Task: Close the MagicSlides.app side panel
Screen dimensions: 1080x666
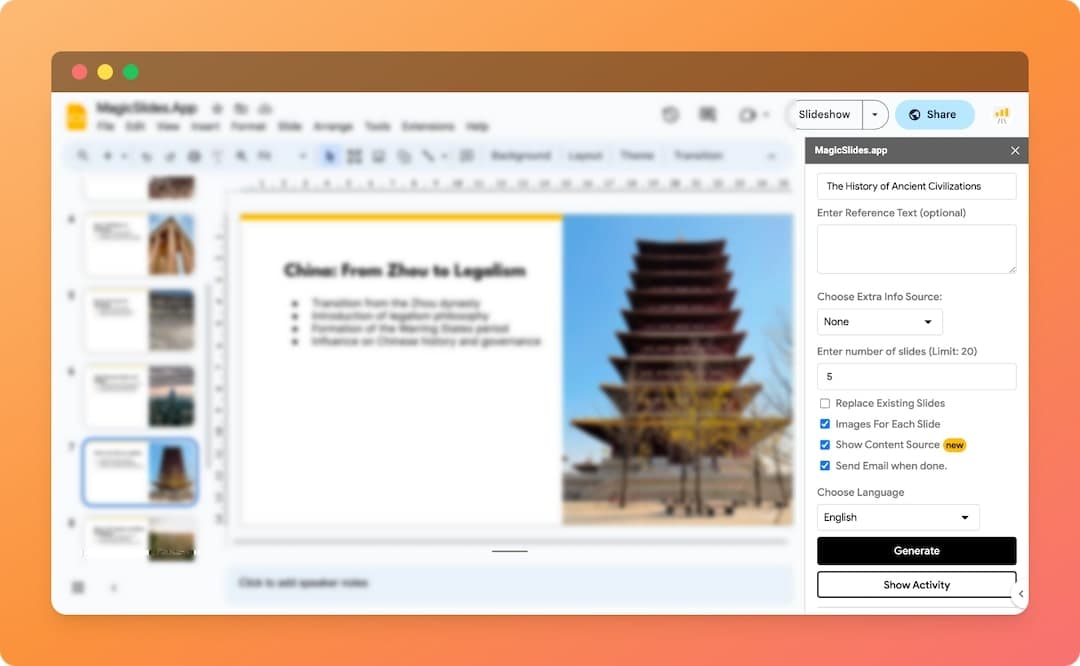Action: pyautogui.click(x=1015, y=151)
